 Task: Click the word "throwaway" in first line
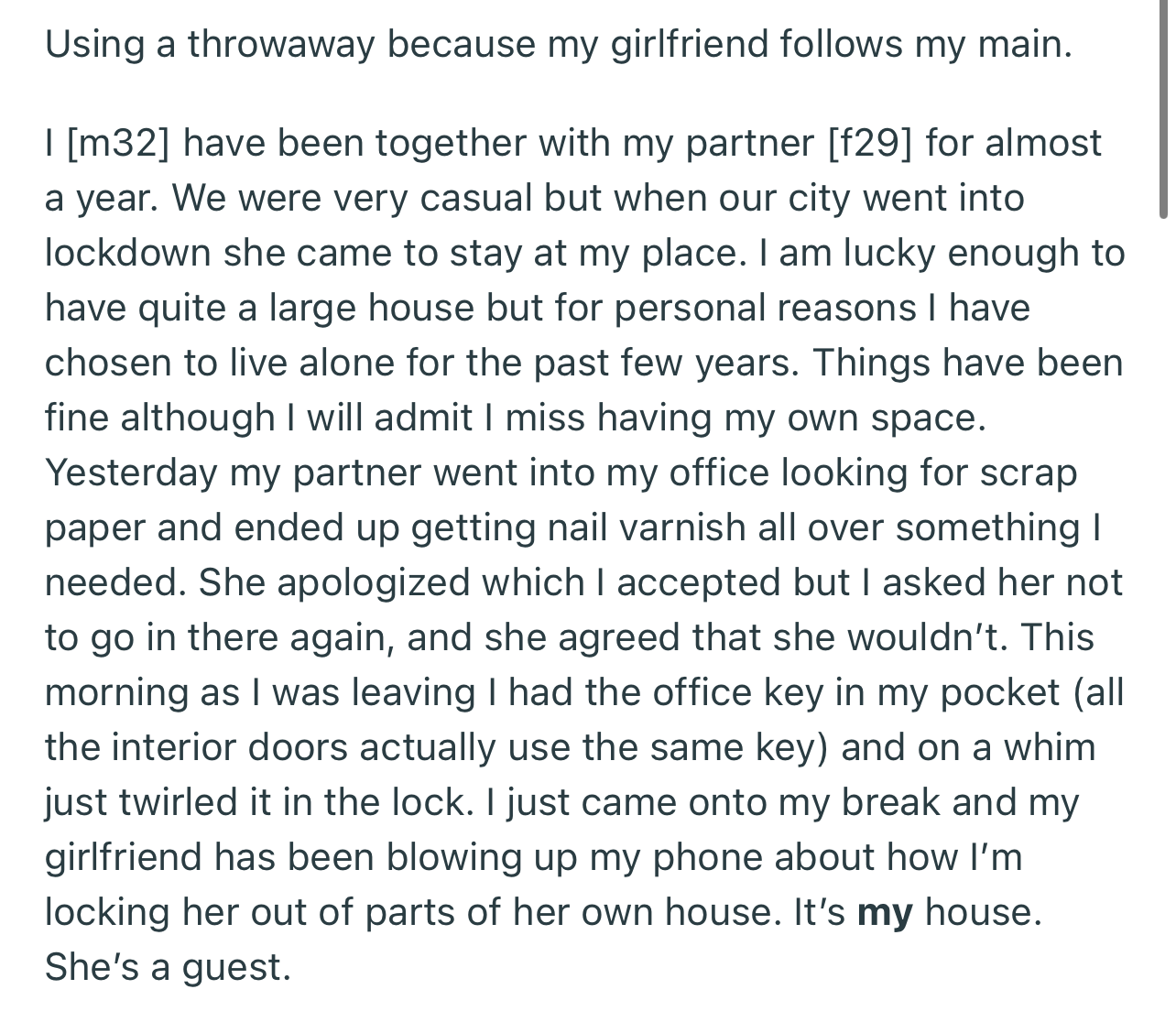[x=281, y=44]
